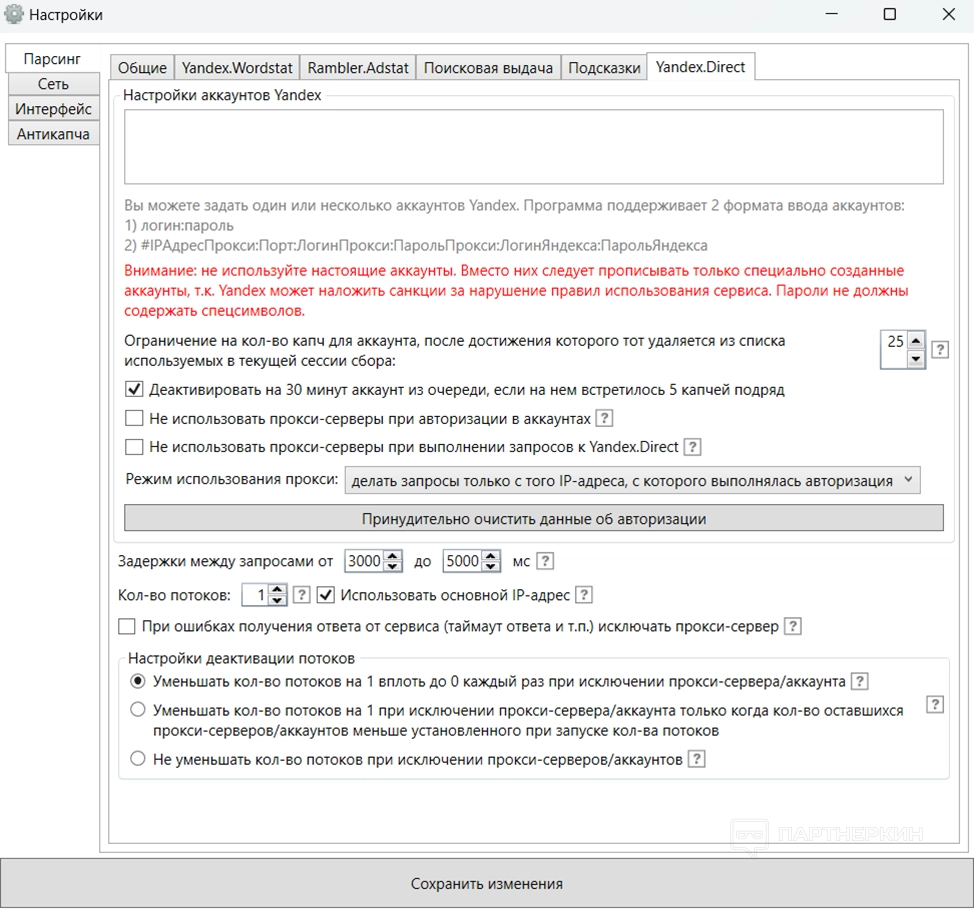Open 'Режим использования прокси' dropdown
The height and width of the screenshot is (911, 974).
[632, 480]
